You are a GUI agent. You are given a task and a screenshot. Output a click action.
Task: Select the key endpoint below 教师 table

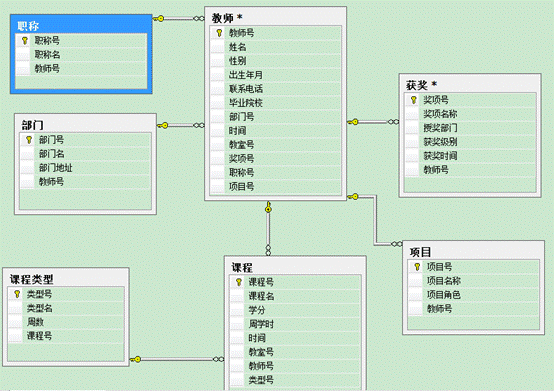[268, 207]
